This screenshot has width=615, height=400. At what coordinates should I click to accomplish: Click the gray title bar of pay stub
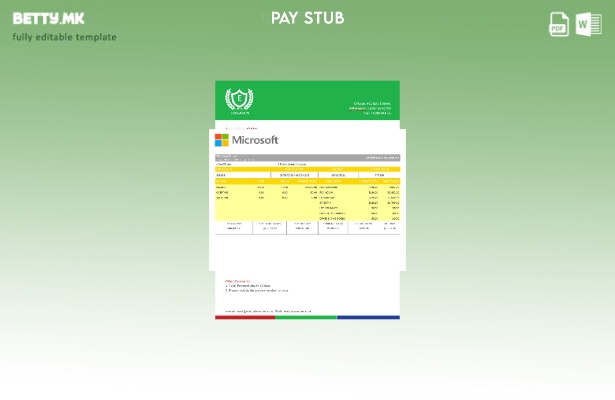coord(307,157)
